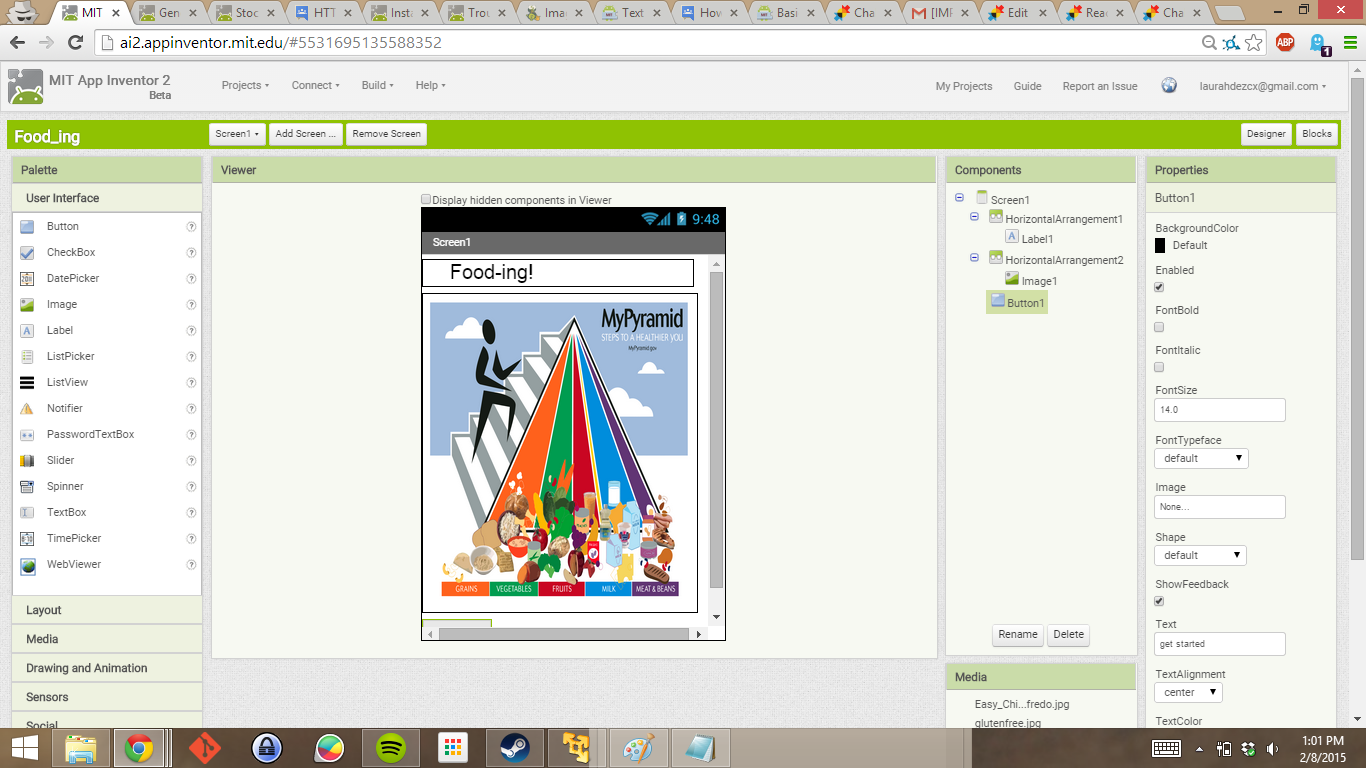Viewport: 1366px width, 768px height.
Task: Collapse the HorizontalArrangement2 tree node
Action: point(974,258)
